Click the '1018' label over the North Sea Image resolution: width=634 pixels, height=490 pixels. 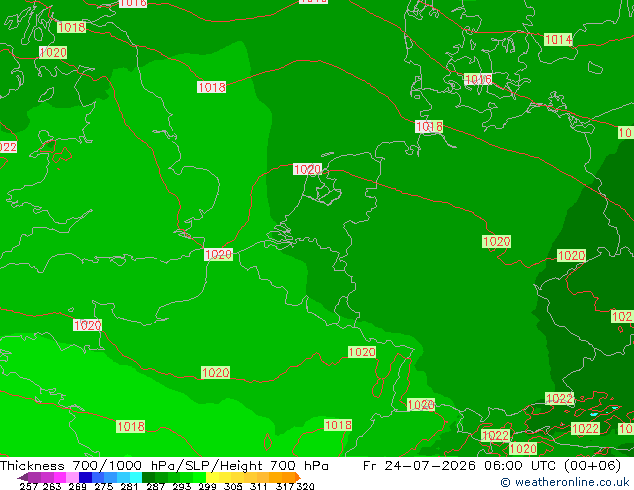tap(211, 87)
